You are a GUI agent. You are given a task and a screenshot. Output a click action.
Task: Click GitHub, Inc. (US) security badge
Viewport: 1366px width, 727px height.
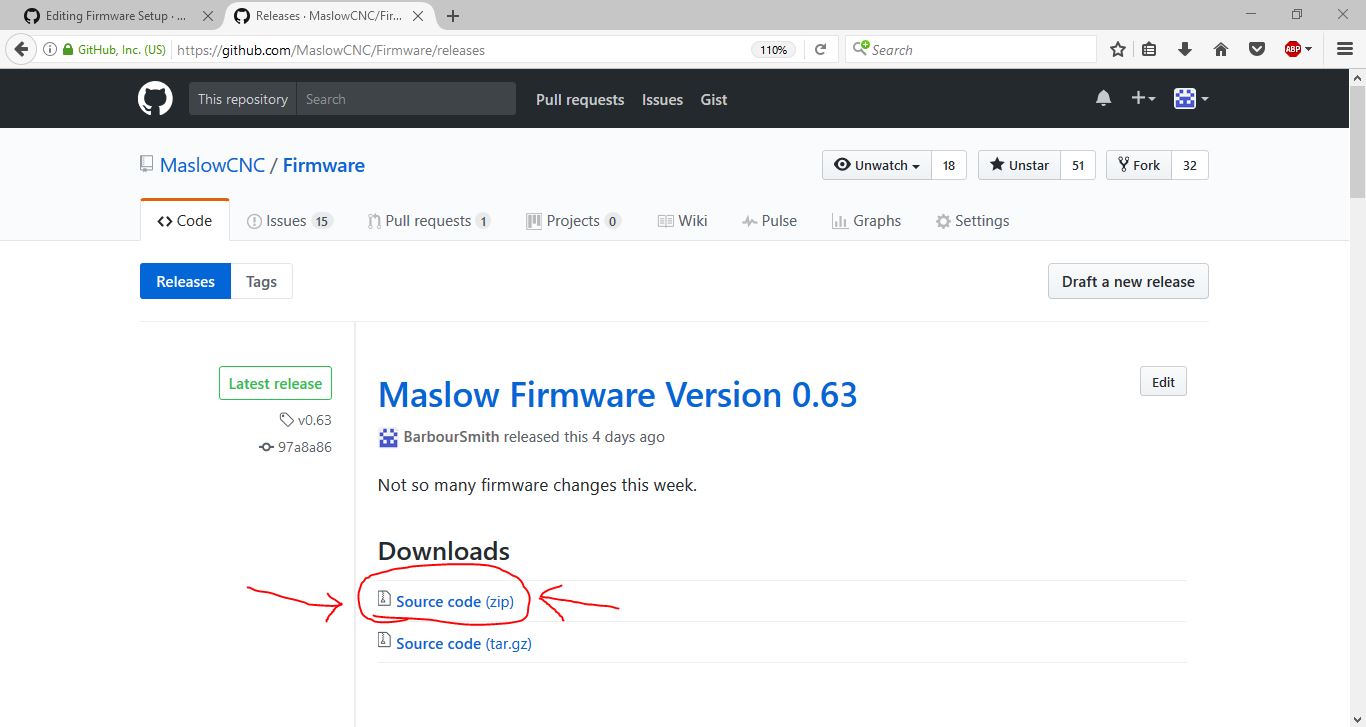114,49
